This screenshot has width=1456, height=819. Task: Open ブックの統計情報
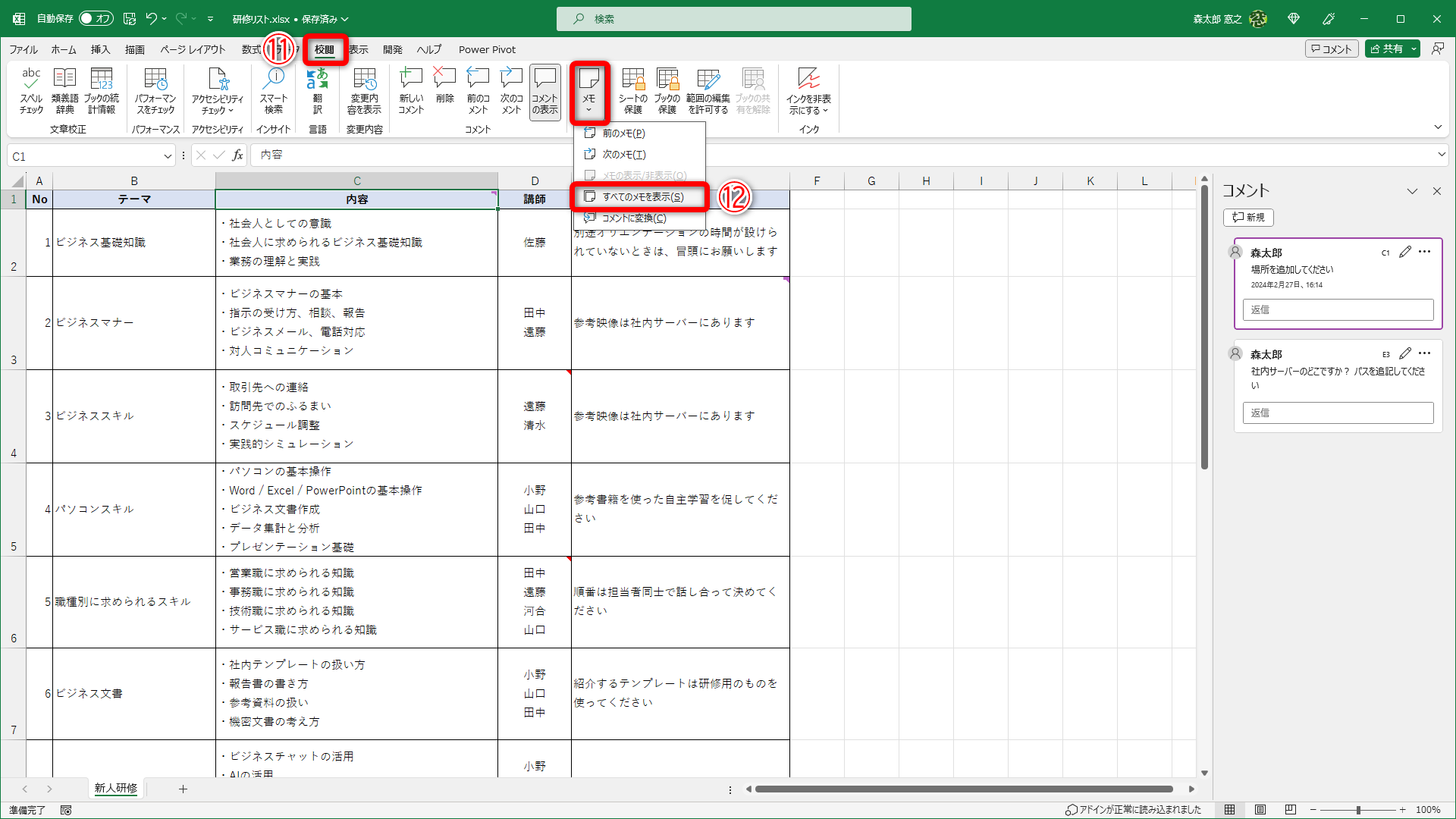pyautogui.click(x=102, y=89)
